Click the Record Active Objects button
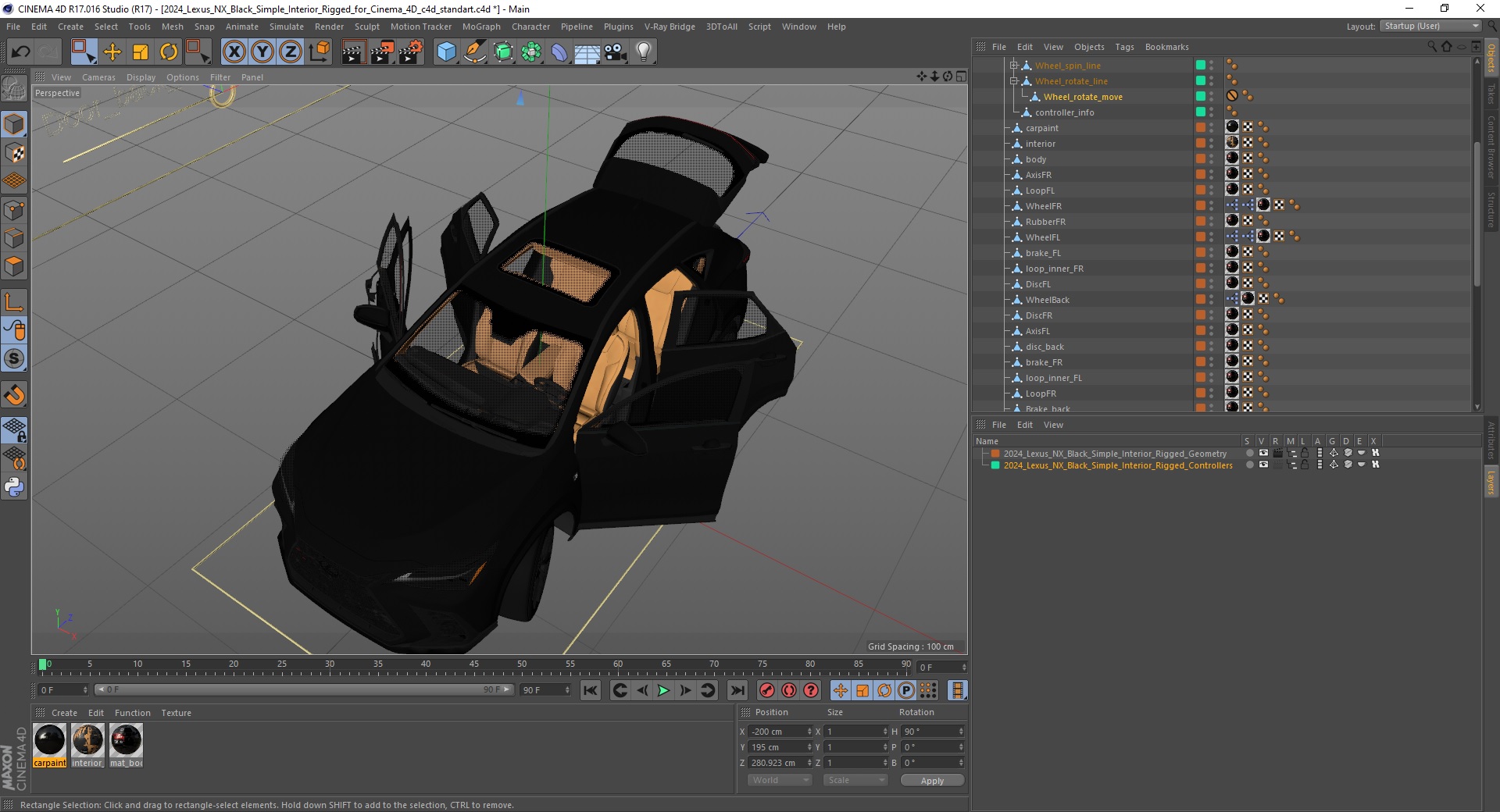Viewport: 1500px width, 812px height. point(767,690)
